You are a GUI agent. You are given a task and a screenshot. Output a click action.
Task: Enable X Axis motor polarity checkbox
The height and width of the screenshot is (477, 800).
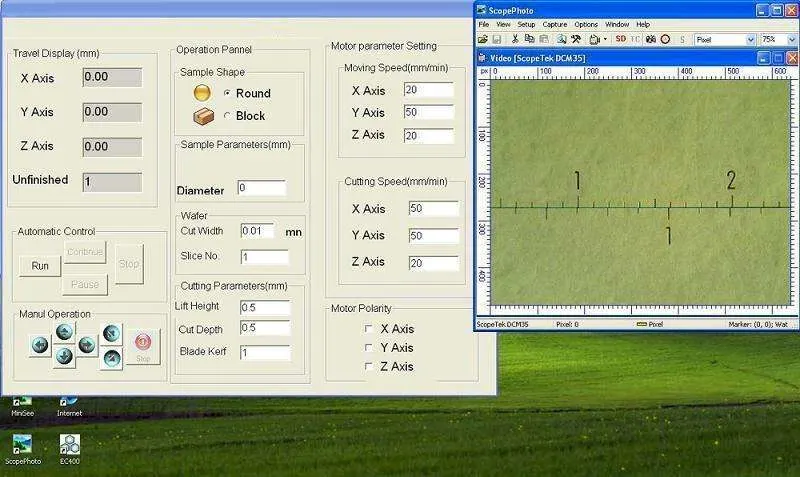click(x=369, y=329)
